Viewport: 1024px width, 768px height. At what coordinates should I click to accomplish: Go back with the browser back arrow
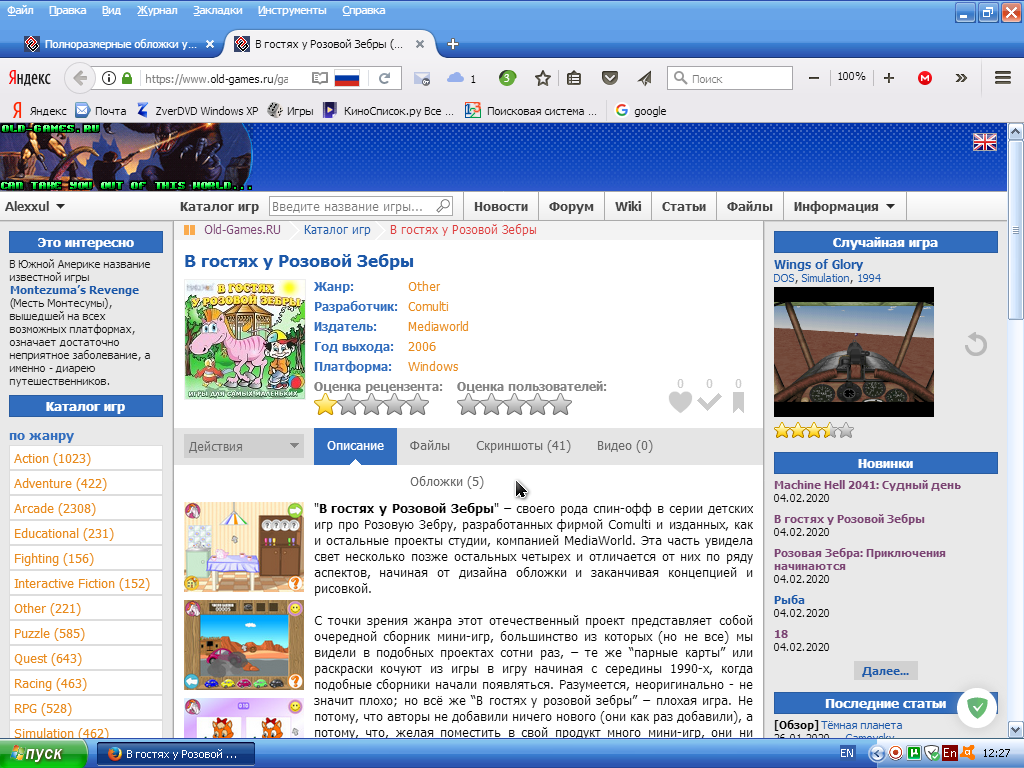click(x=79, y=78)
